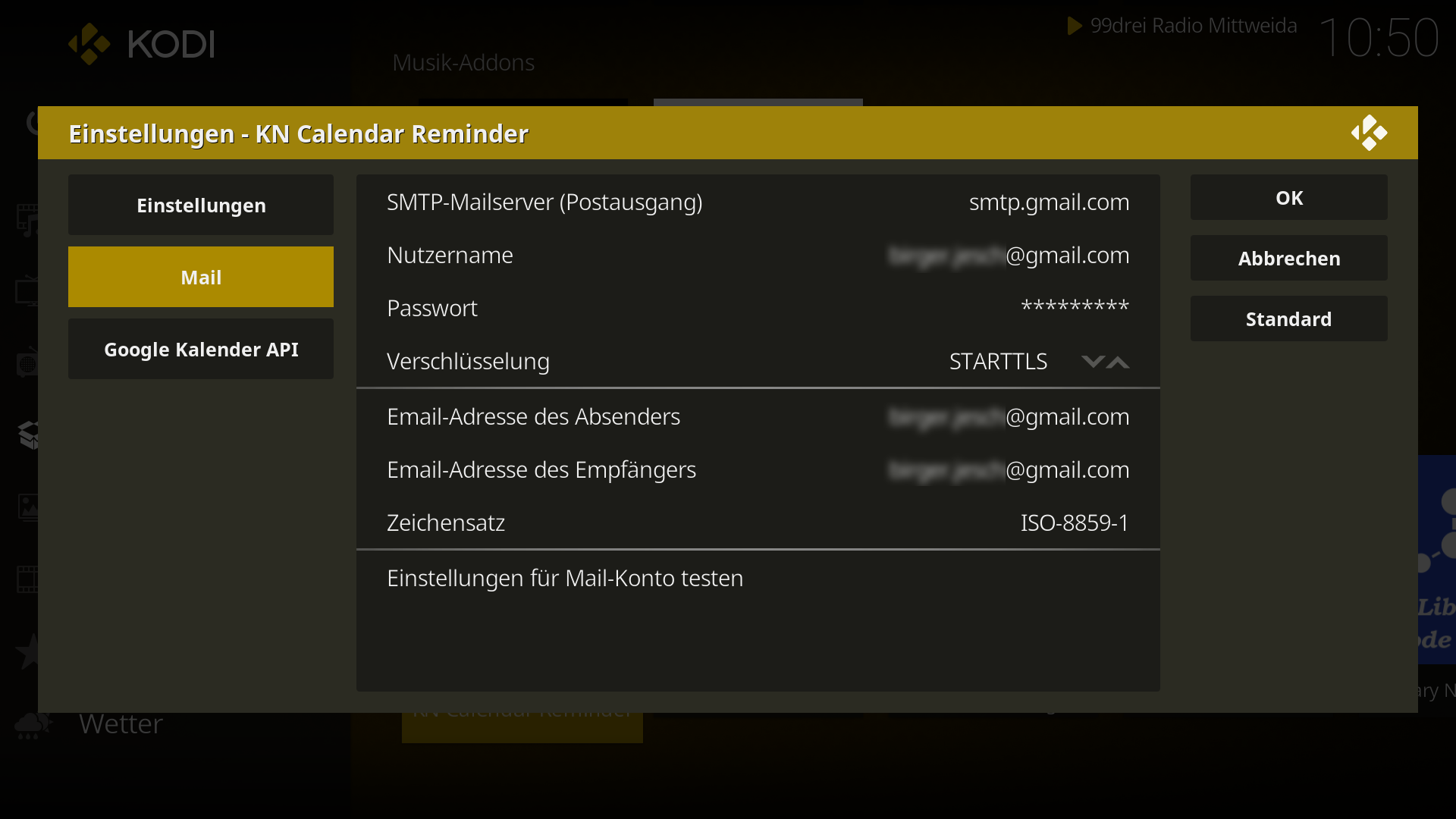Click the 10:50 clock display
Screen dimensions: 1456x819
(x=1379, y=38)
